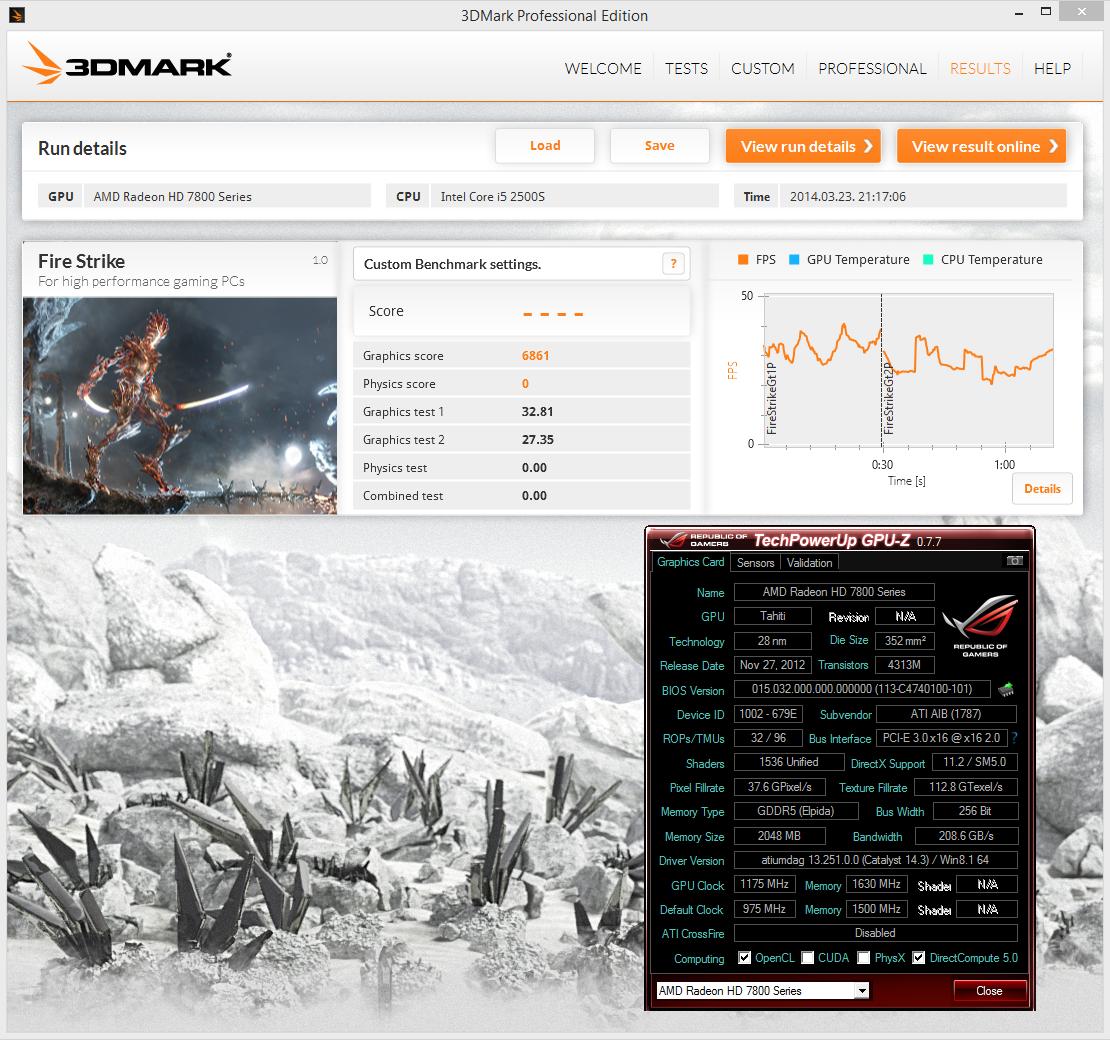Click the Graphics test 2 value 27.35
The width and height of the screenshot is (1110, 1040).
pyautogui.click(x=537, y=440)
